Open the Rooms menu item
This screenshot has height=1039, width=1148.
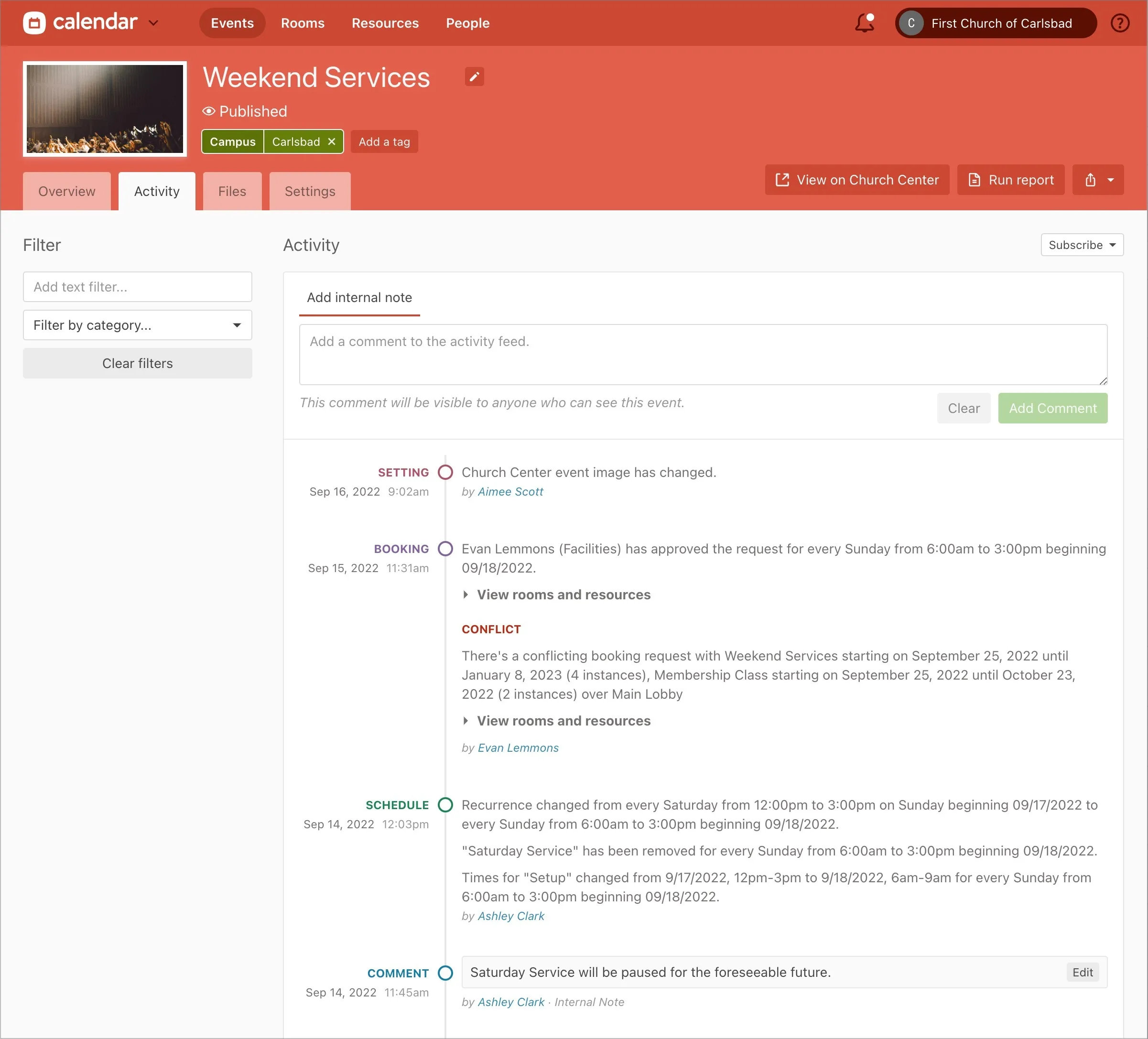click(x=303, y=23)
